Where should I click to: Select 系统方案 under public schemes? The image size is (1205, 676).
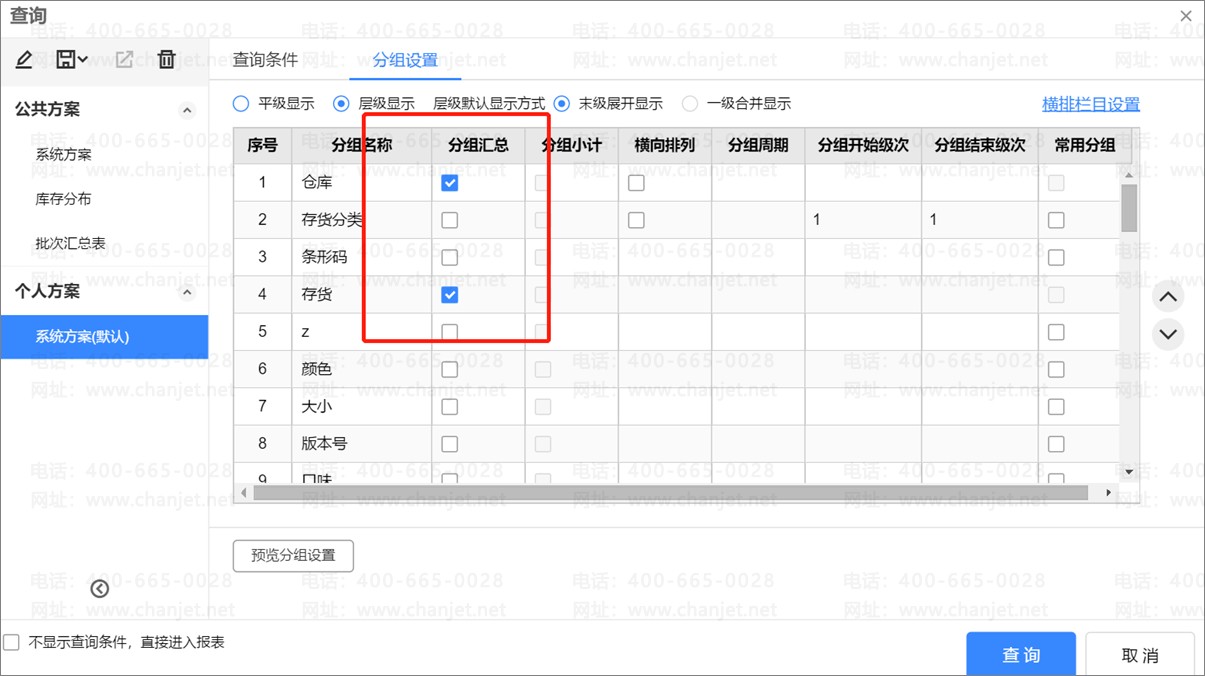click(x=64, y=154)
